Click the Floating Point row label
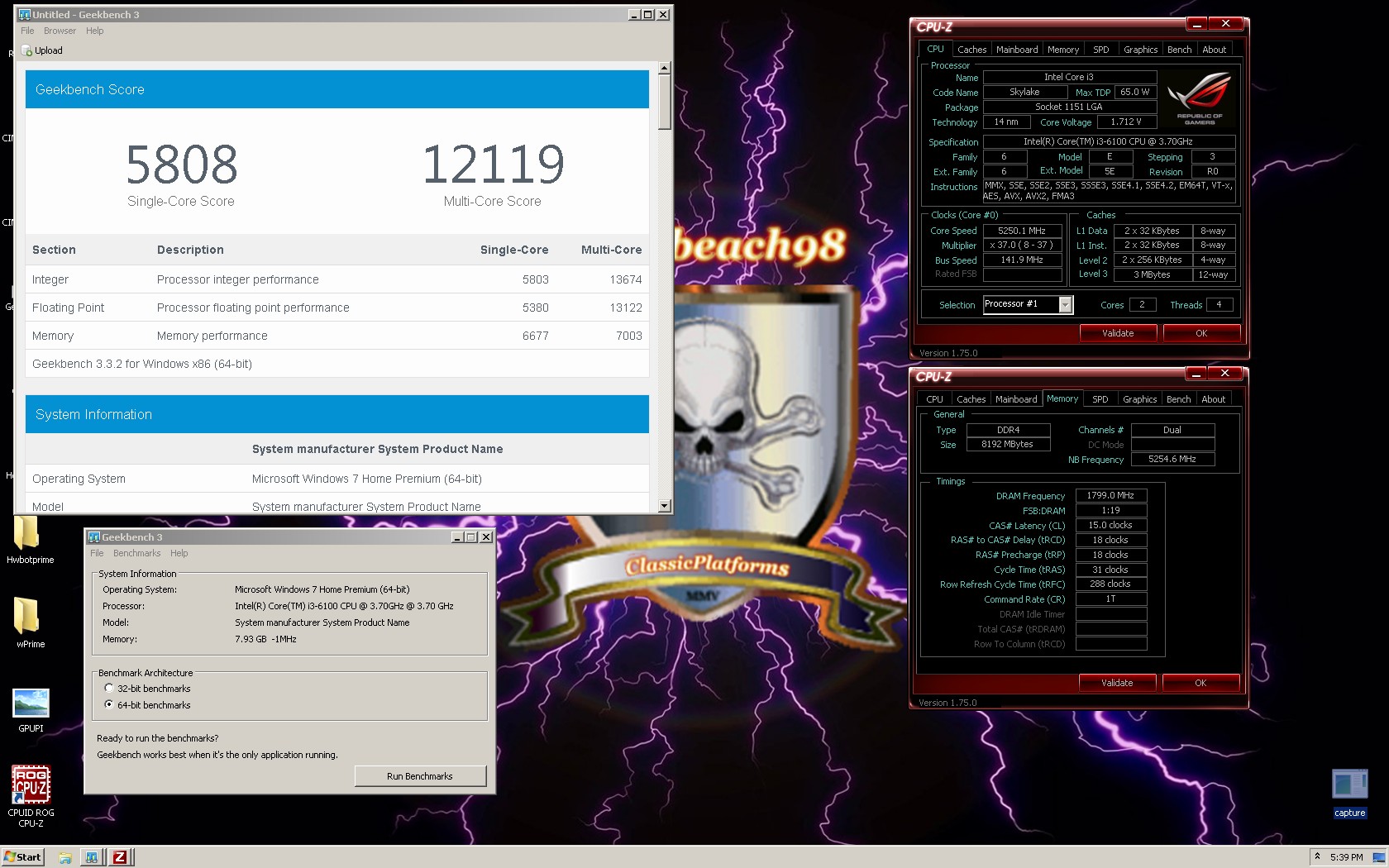 pos(68,308)
